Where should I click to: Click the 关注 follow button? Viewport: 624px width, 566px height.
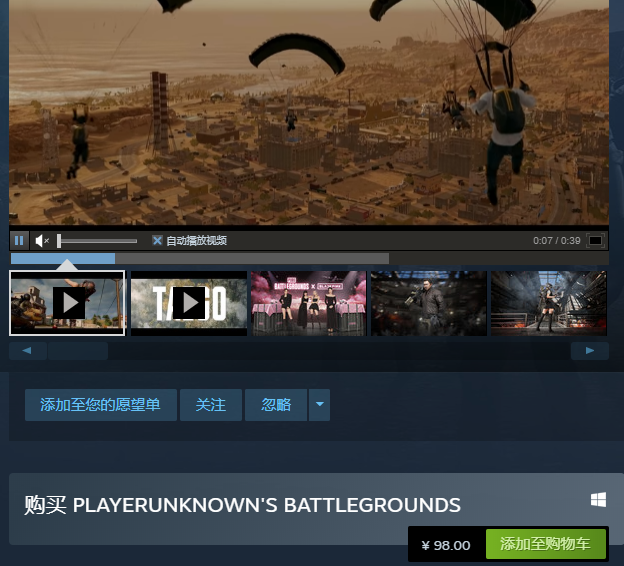[211, 405]
